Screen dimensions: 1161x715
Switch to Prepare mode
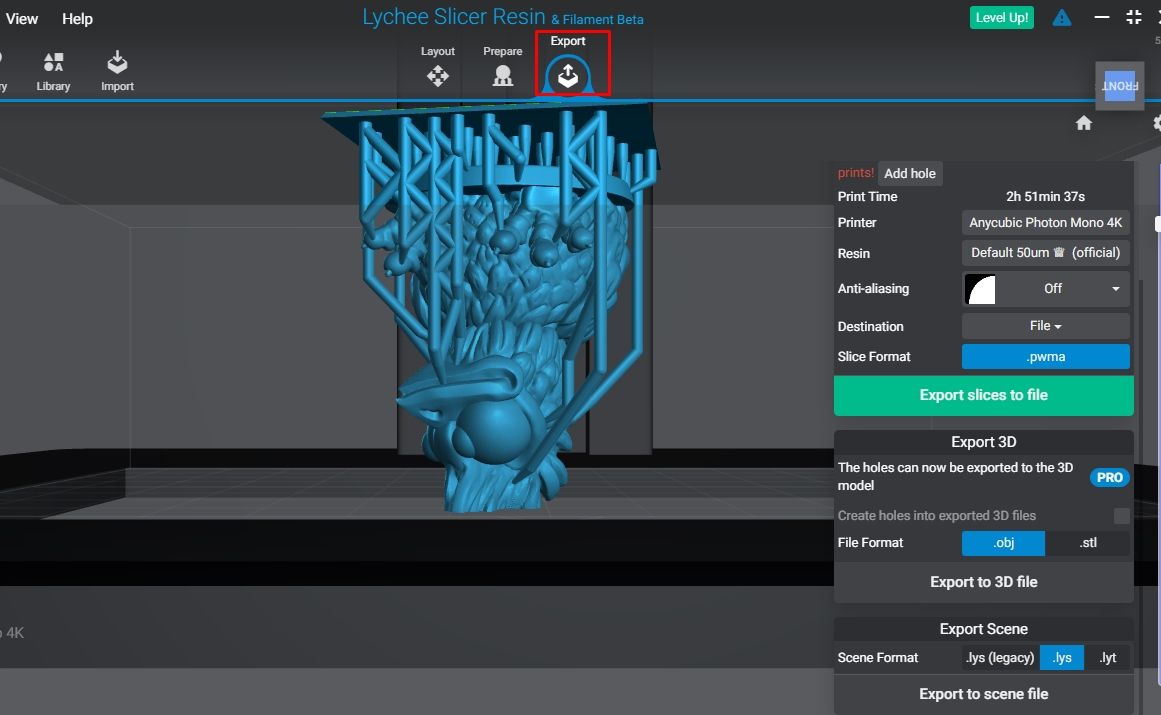click(503, 67)
